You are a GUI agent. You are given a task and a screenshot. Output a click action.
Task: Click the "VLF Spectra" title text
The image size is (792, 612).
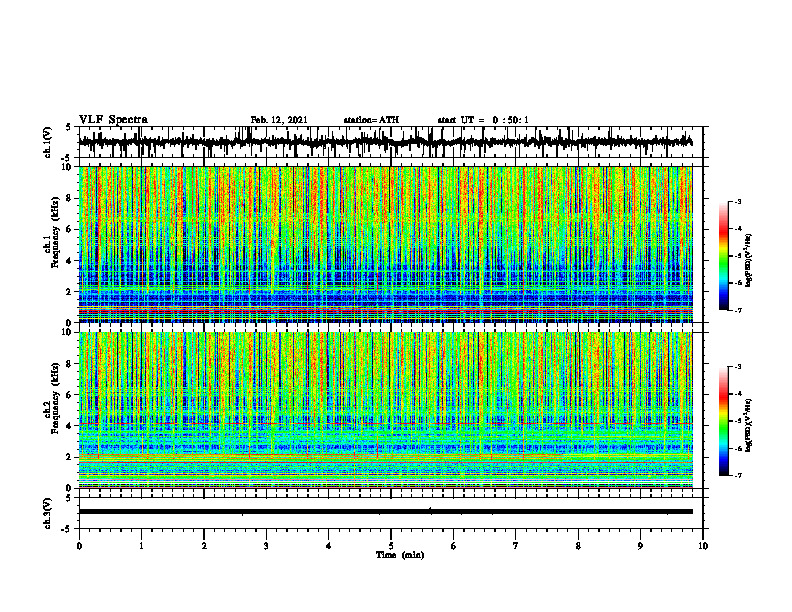point(113,119)
